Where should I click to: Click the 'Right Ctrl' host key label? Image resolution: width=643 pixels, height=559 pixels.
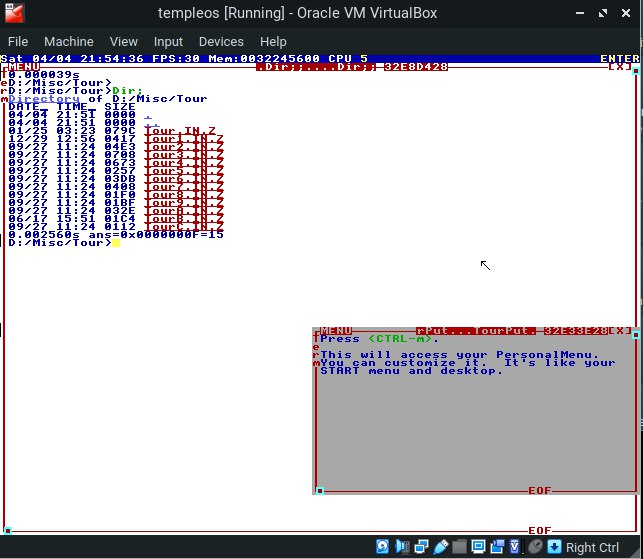point(592,548)
